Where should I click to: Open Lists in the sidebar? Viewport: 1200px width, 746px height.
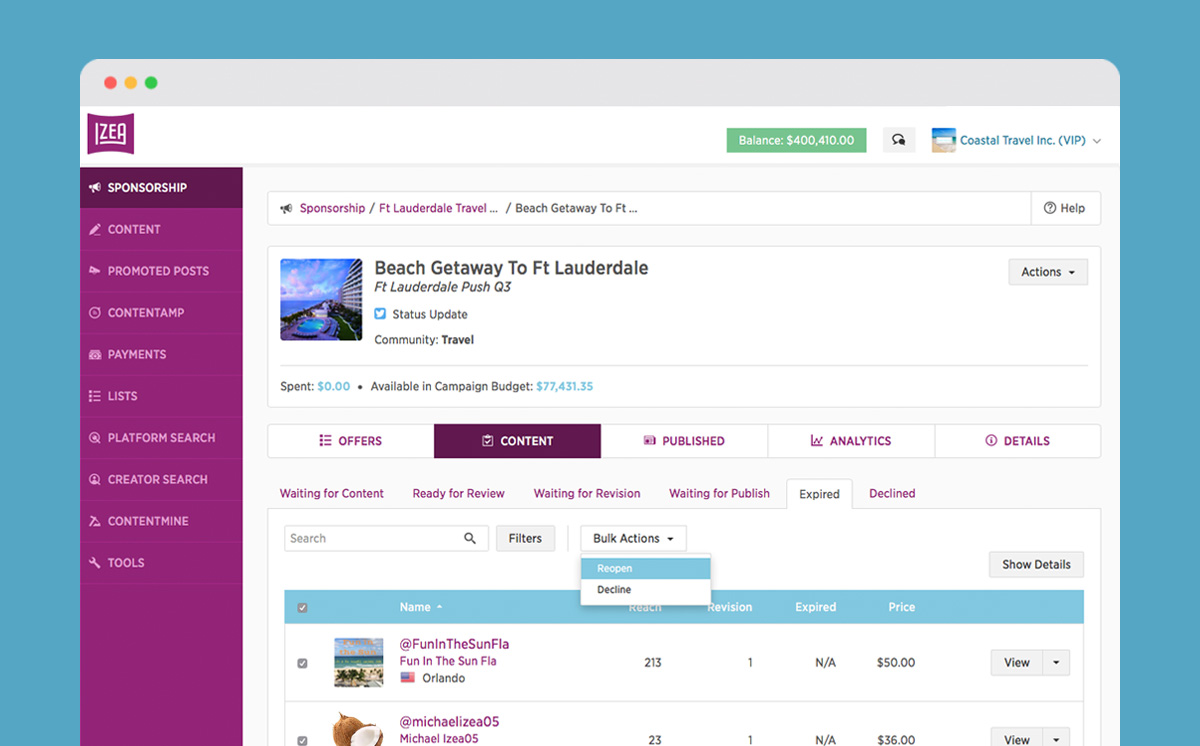coord(161,396)
